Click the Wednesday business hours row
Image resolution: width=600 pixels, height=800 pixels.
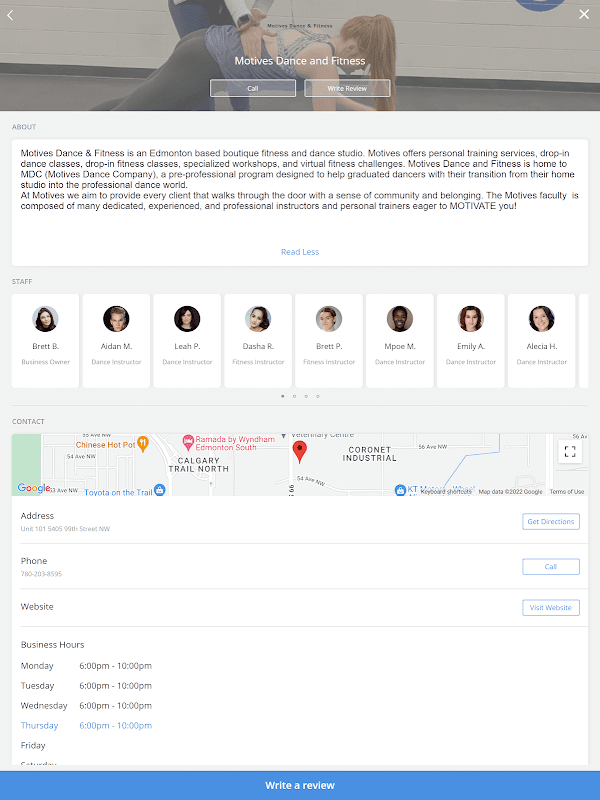pyautogui.click(x=86, y=706)
